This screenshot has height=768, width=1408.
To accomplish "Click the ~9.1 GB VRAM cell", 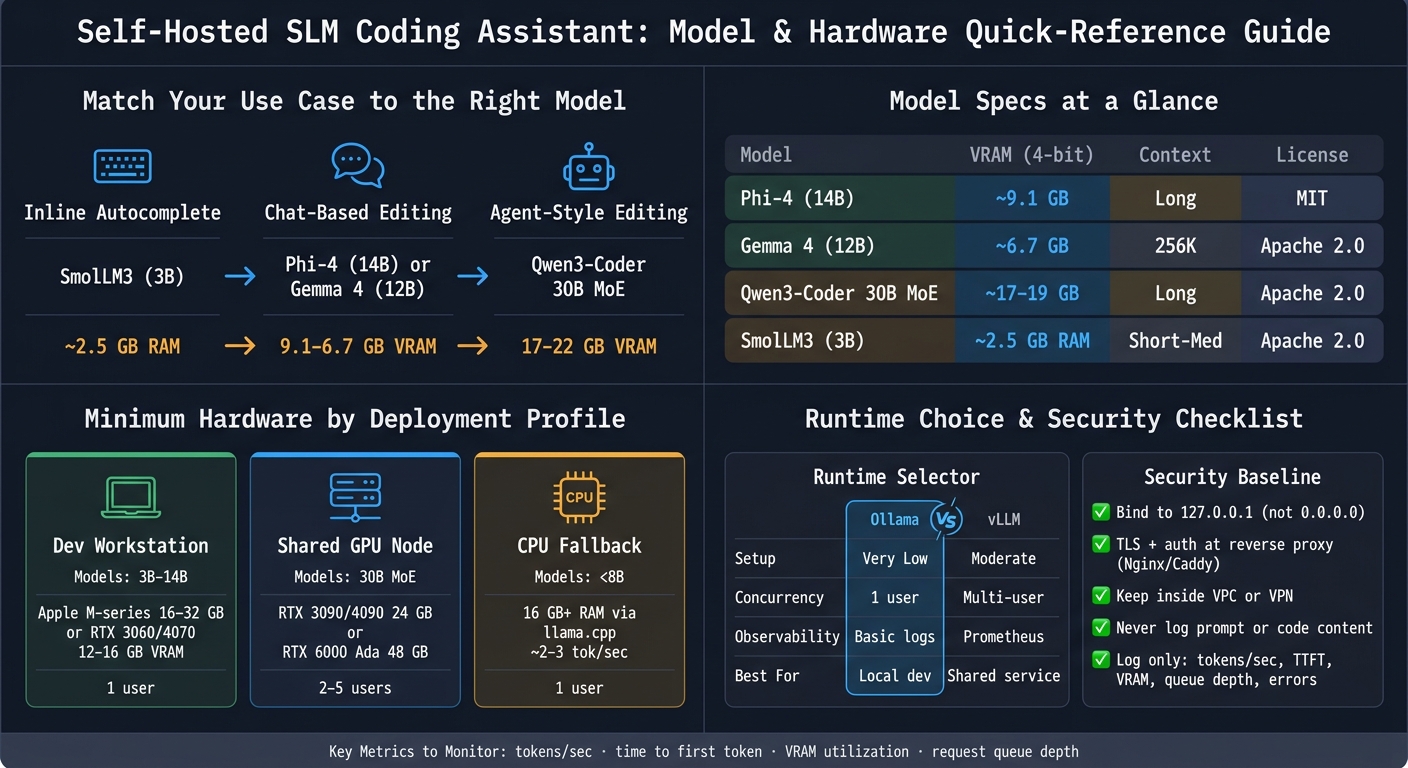I will click(1032, 198).
